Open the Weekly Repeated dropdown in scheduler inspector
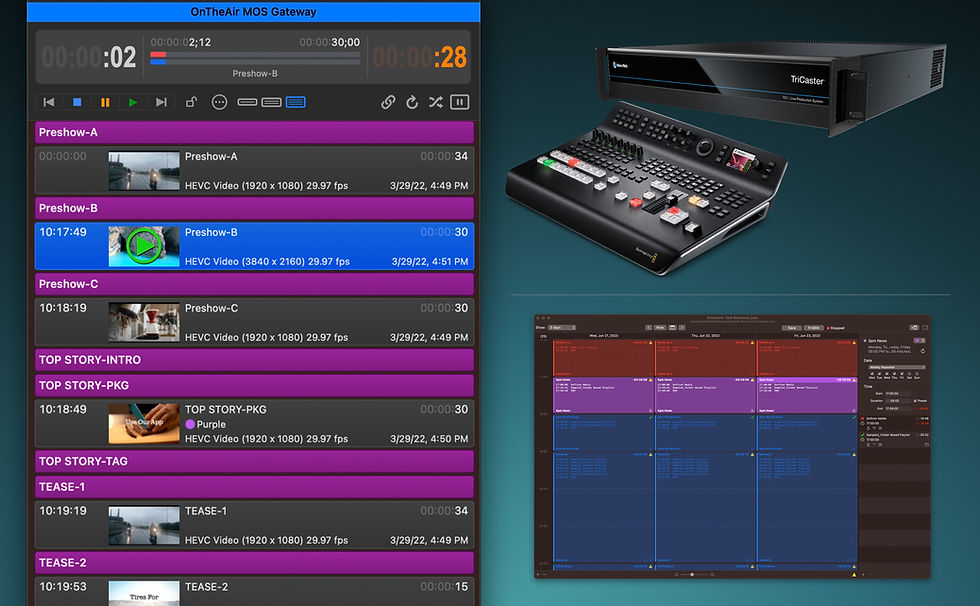This screenshot has width=980, height=606. coord(897,367)
